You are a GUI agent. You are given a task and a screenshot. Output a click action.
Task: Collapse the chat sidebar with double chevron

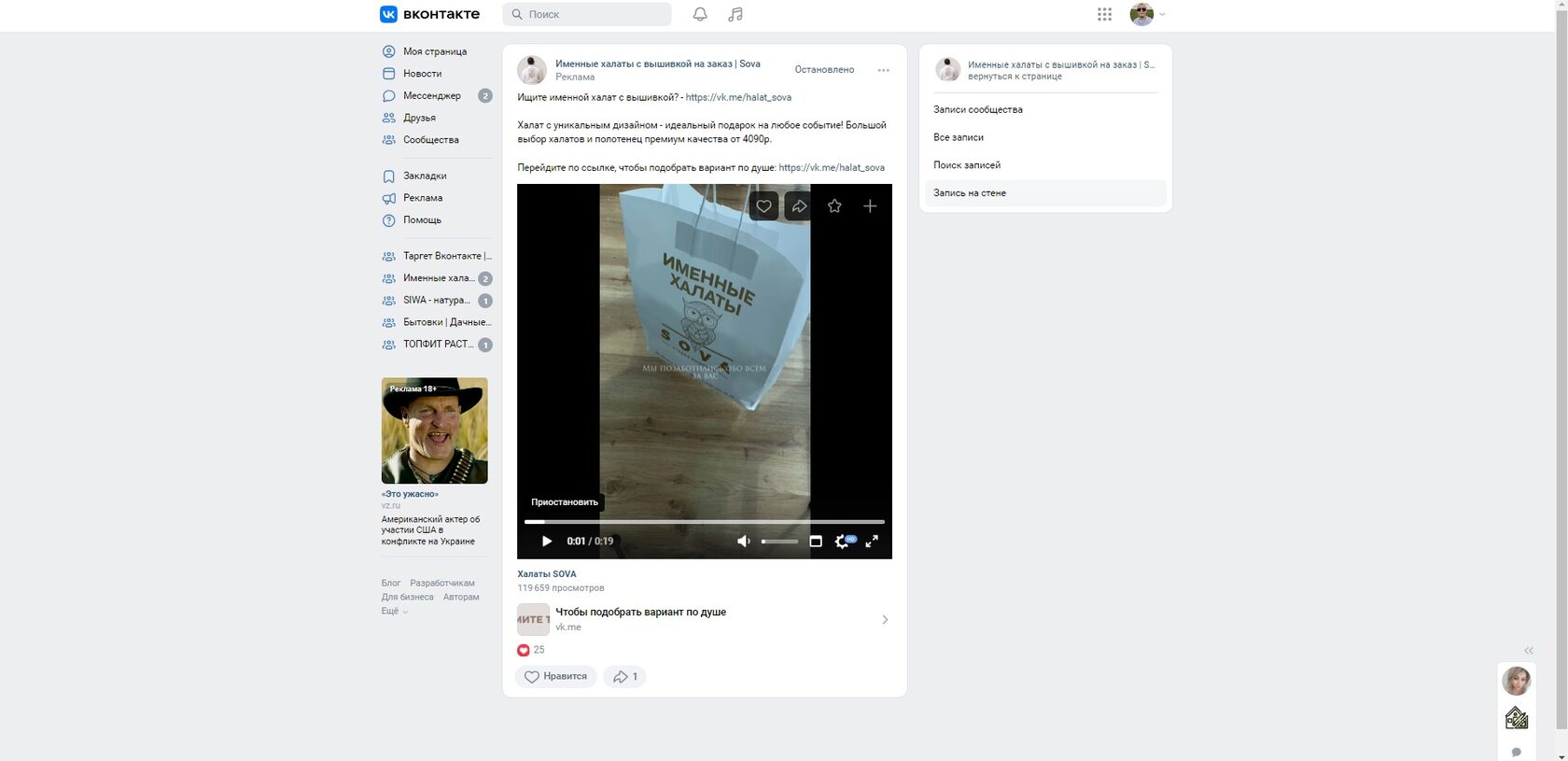pyautogui.click(x=1528, y=650)
